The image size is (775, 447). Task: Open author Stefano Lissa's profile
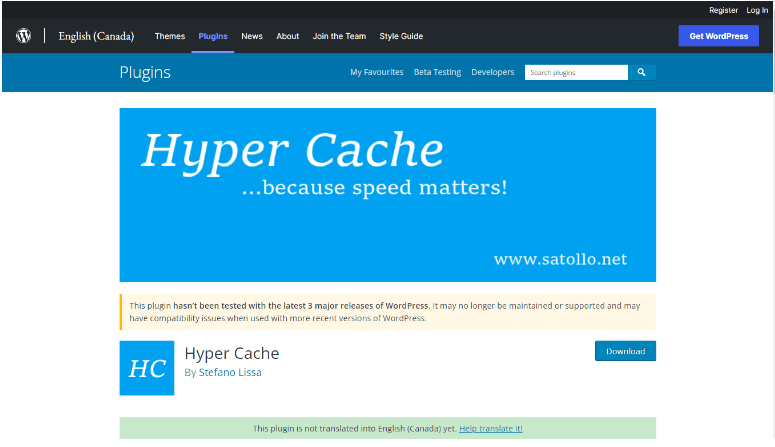point(230,372)
